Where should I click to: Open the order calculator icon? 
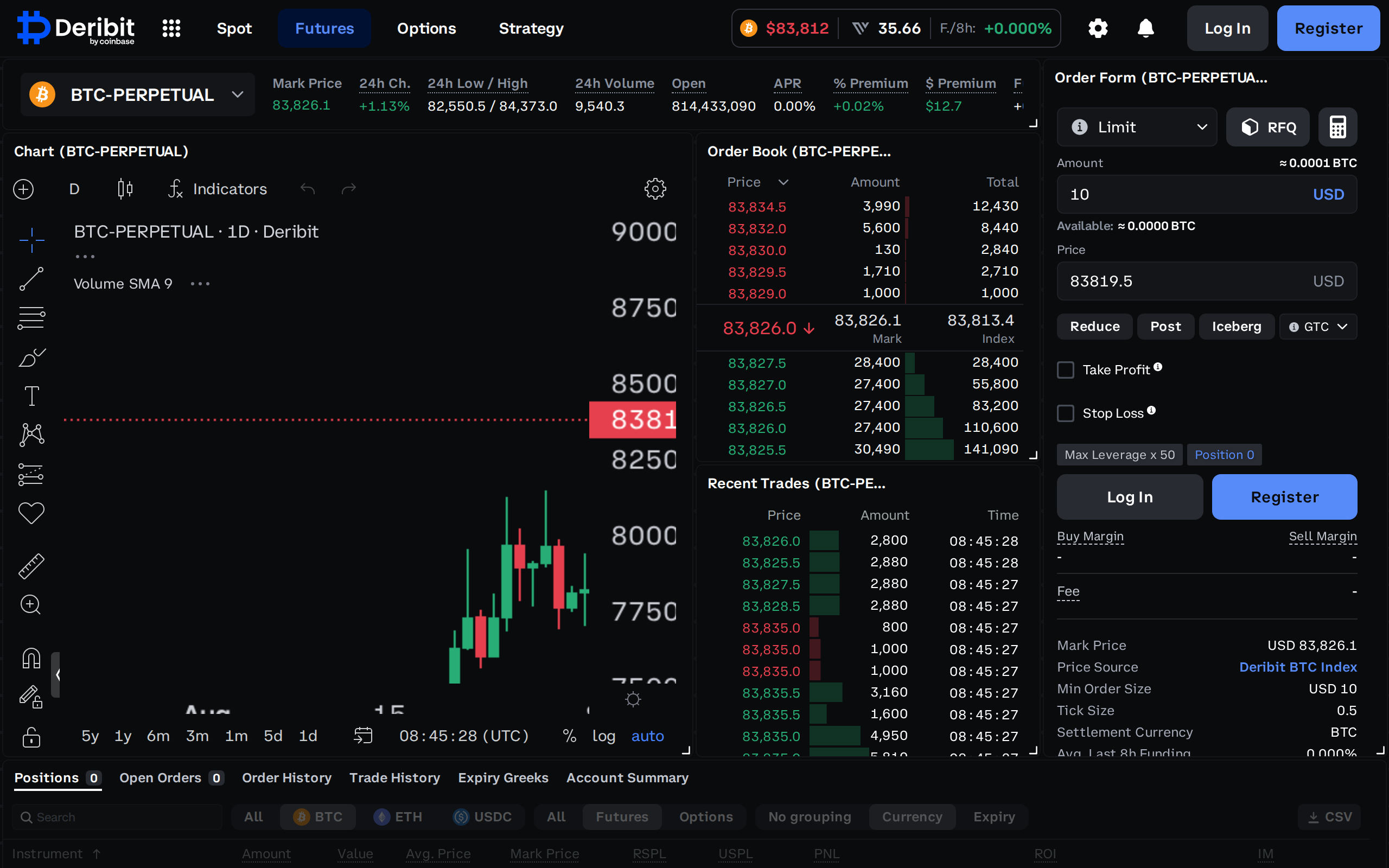(1337, 127)
